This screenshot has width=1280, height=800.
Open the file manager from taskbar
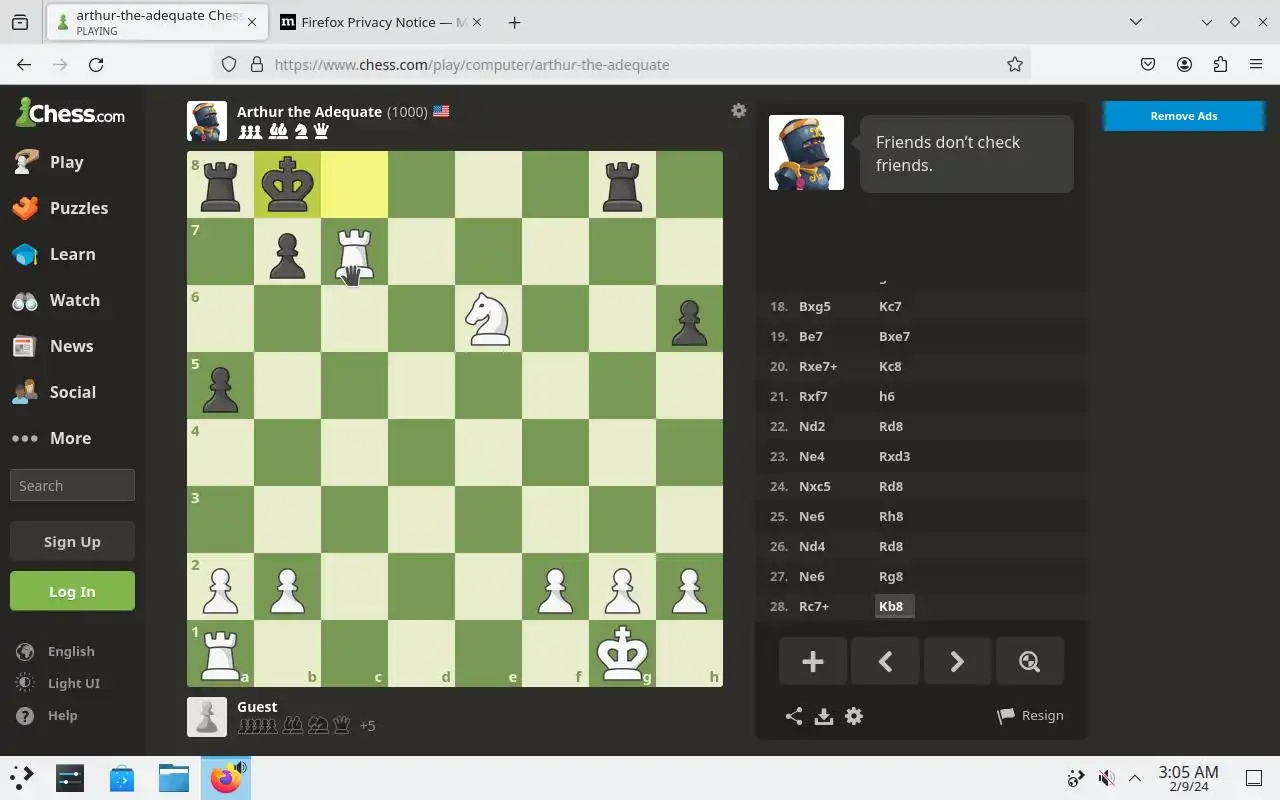pos(173,777)
